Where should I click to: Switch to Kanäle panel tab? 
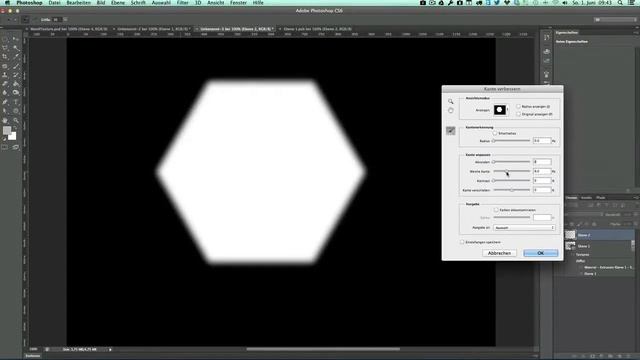pyautogui.click(x=587, y=198)
